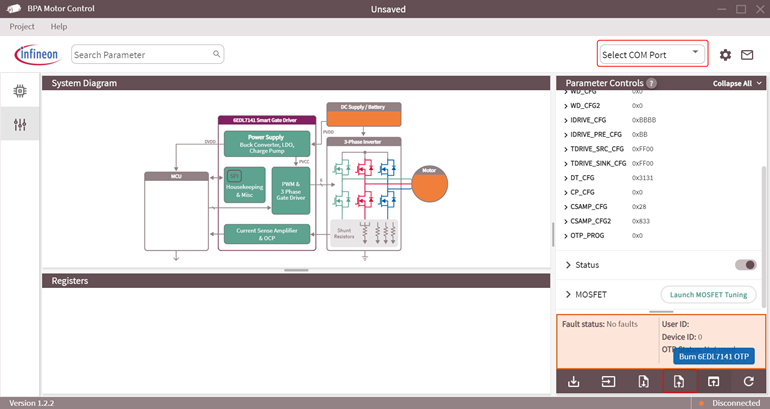770x409 pixels.
Task: Open the Project menu
Action: coord(22,27)
